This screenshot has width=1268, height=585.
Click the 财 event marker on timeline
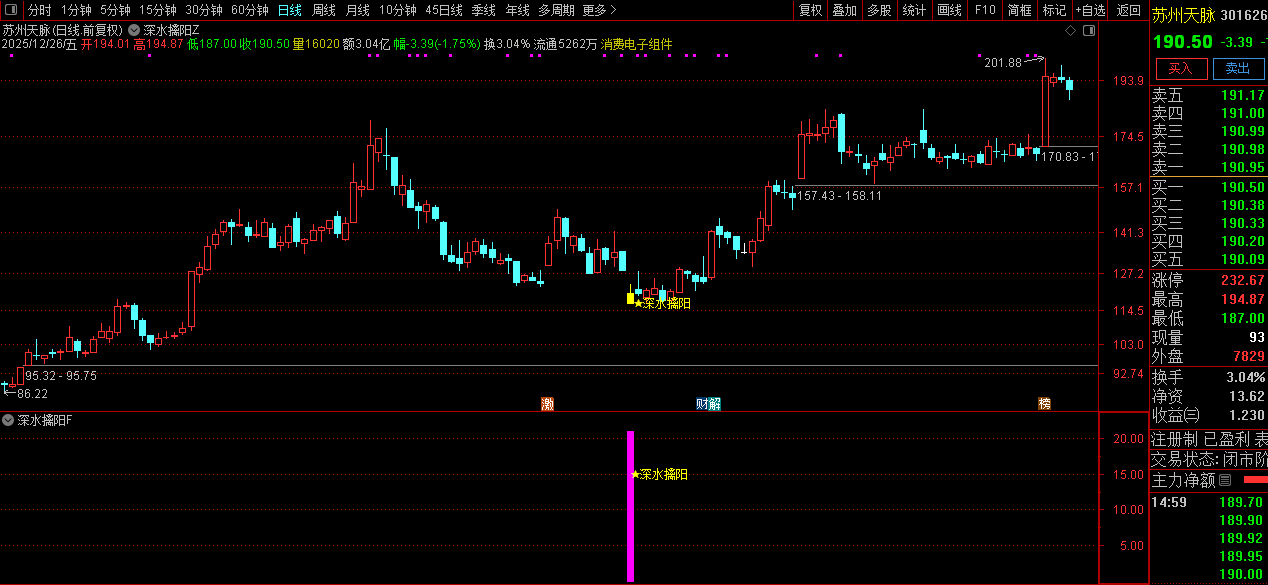click(702, 404)
